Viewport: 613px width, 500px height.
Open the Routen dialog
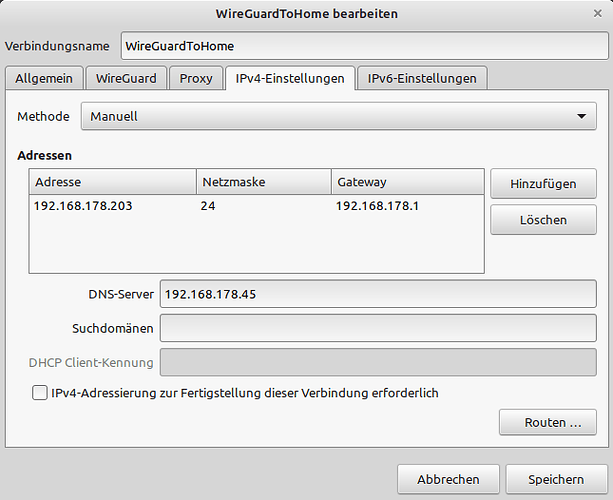548,422
